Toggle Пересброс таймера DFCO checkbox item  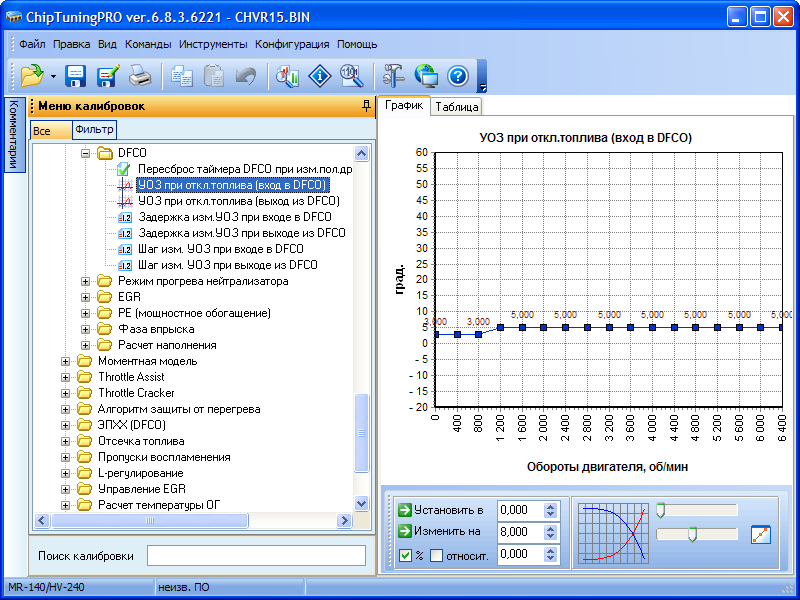pyautogui.click(x=125, y=169)
